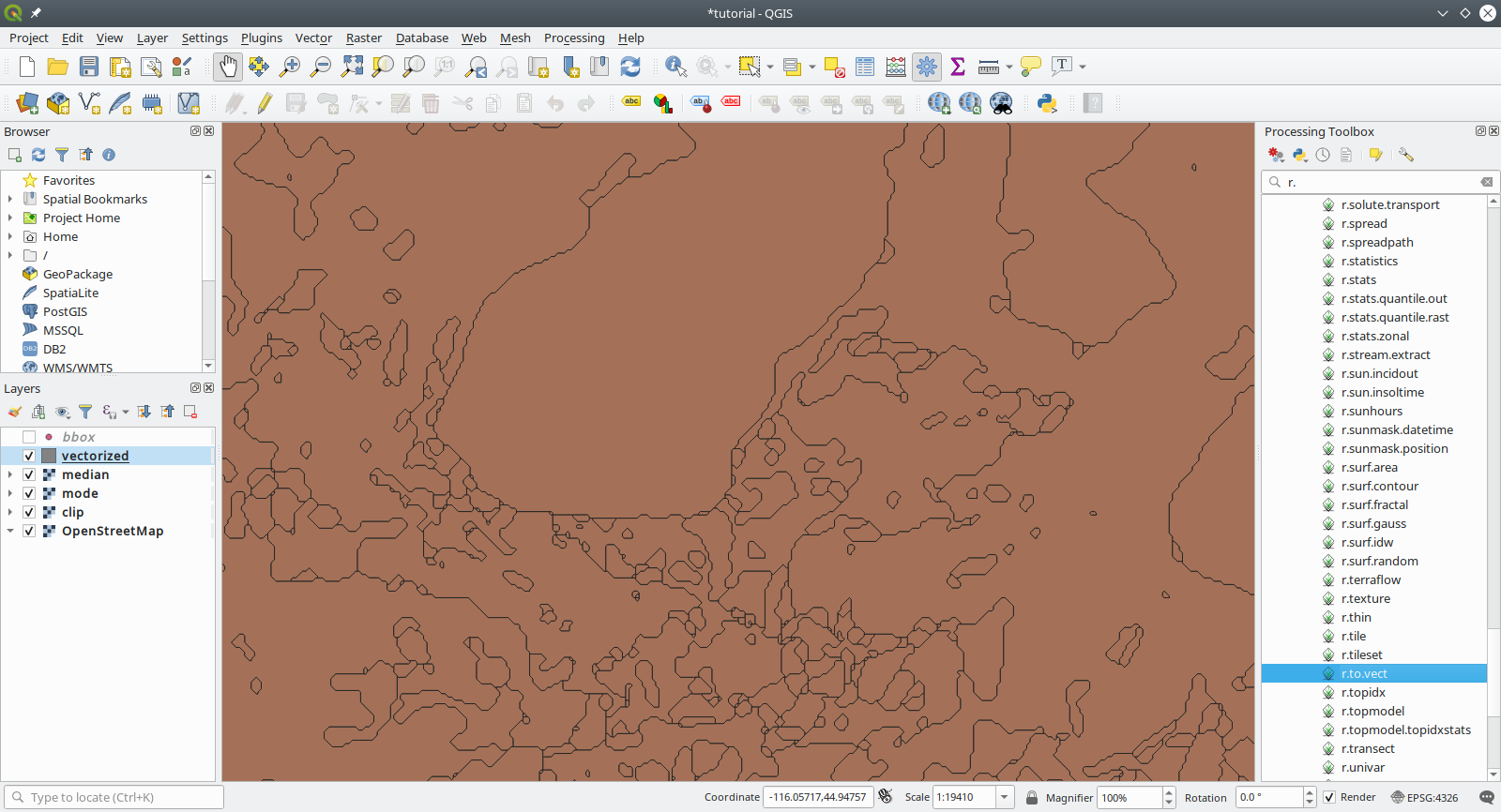Enable the bbox layer checkbox
1501x812 pixels.
point(29,437)
